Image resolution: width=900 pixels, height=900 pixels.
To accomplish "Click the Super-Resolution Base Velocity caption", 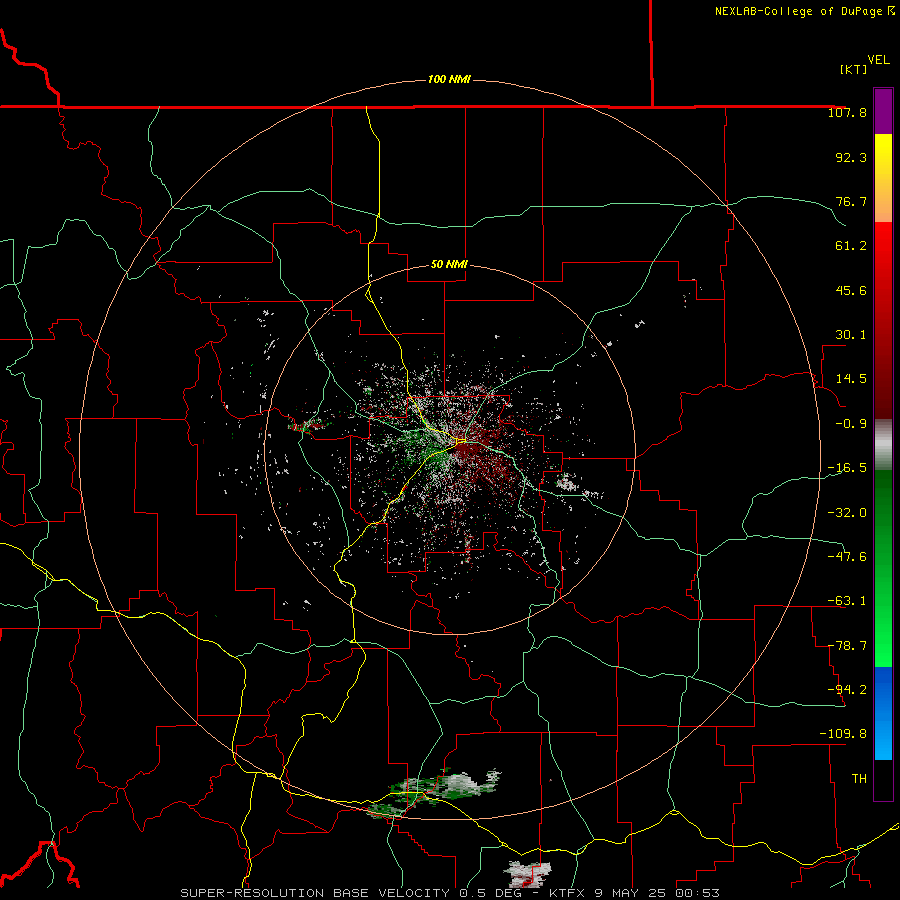I will click(x=449, y=893).
